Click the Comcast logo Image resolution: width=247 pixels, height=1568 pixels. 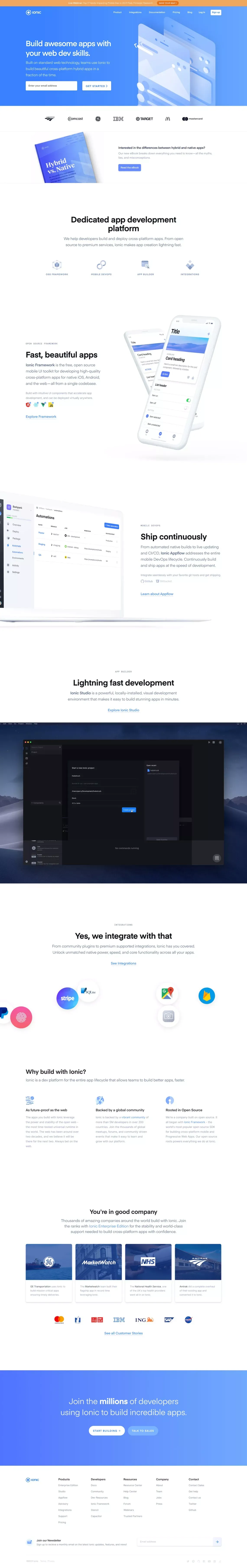coord(75,119)
